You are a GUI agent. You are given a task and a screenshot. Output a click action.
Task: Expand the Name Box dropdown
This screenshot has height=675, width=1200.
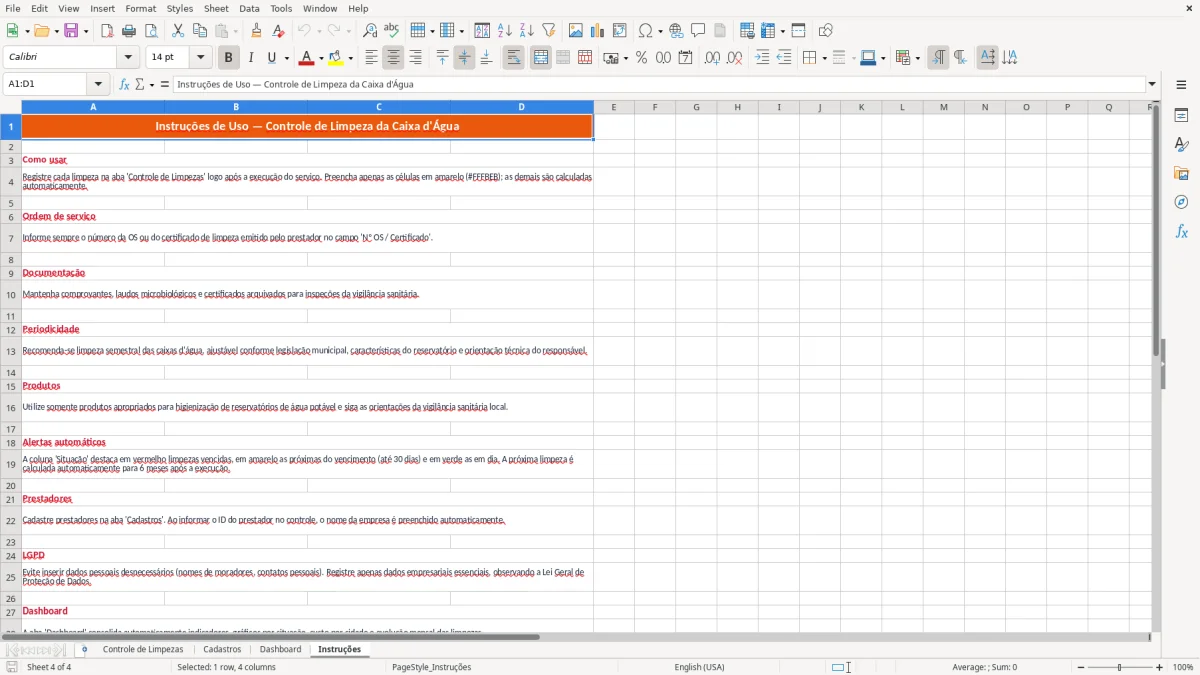[x=98, y=84]
